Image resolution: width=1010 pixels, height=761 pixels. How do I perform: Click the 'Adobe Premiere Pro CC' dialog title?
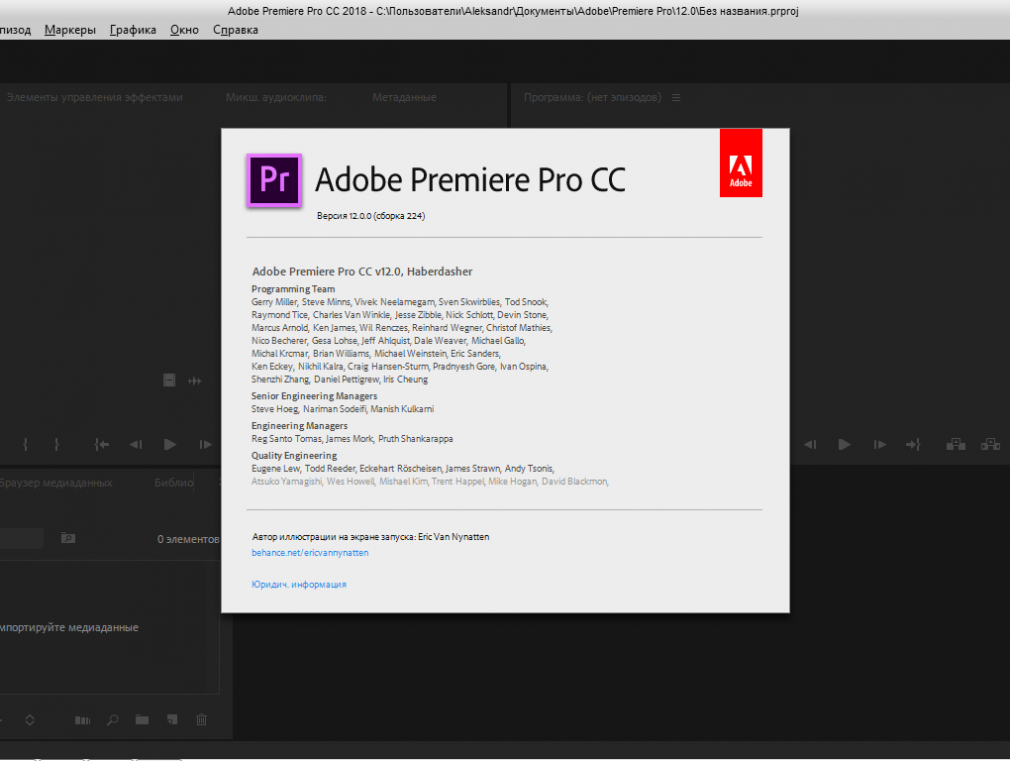(x=470, y=180)
